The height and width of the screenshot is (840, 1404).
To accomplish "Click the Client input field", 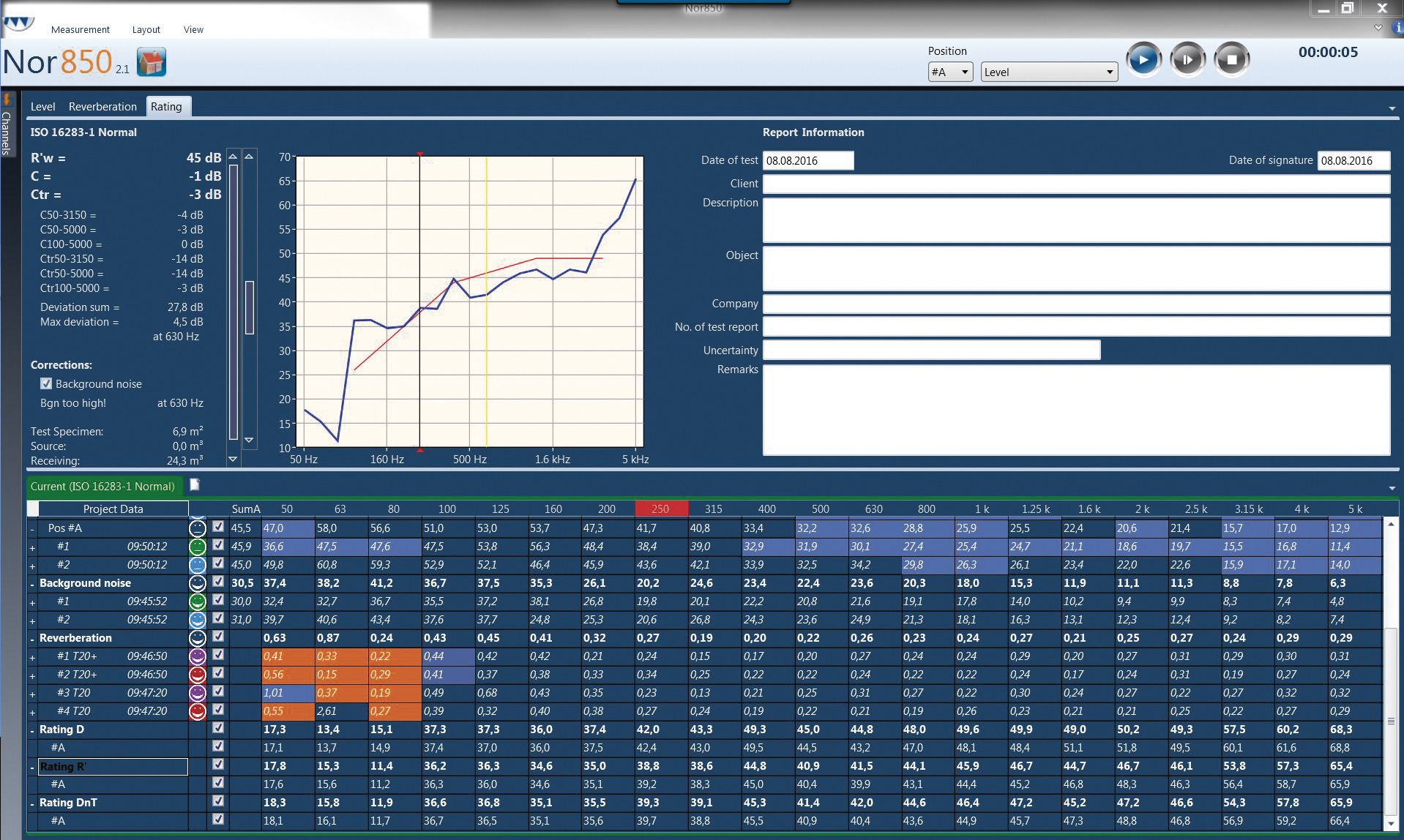I will click(x=1075, y=184).
